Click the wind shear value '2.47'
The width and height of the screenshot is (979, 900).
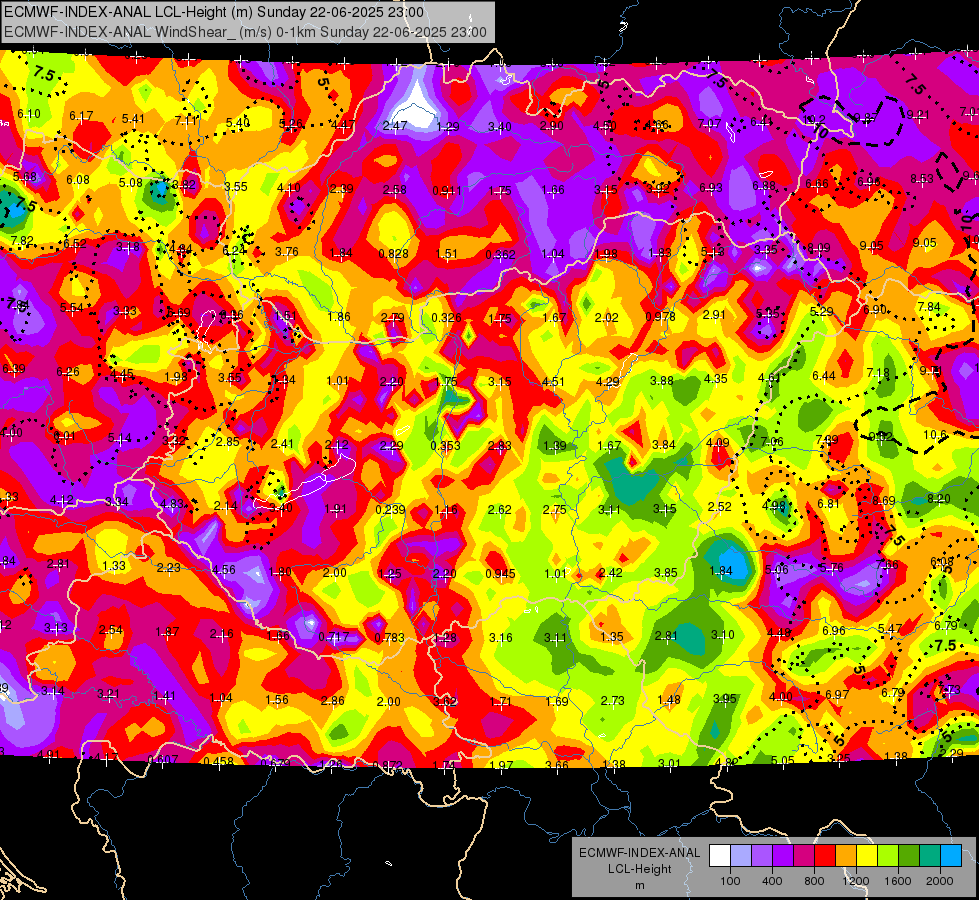tap(395, 126)
